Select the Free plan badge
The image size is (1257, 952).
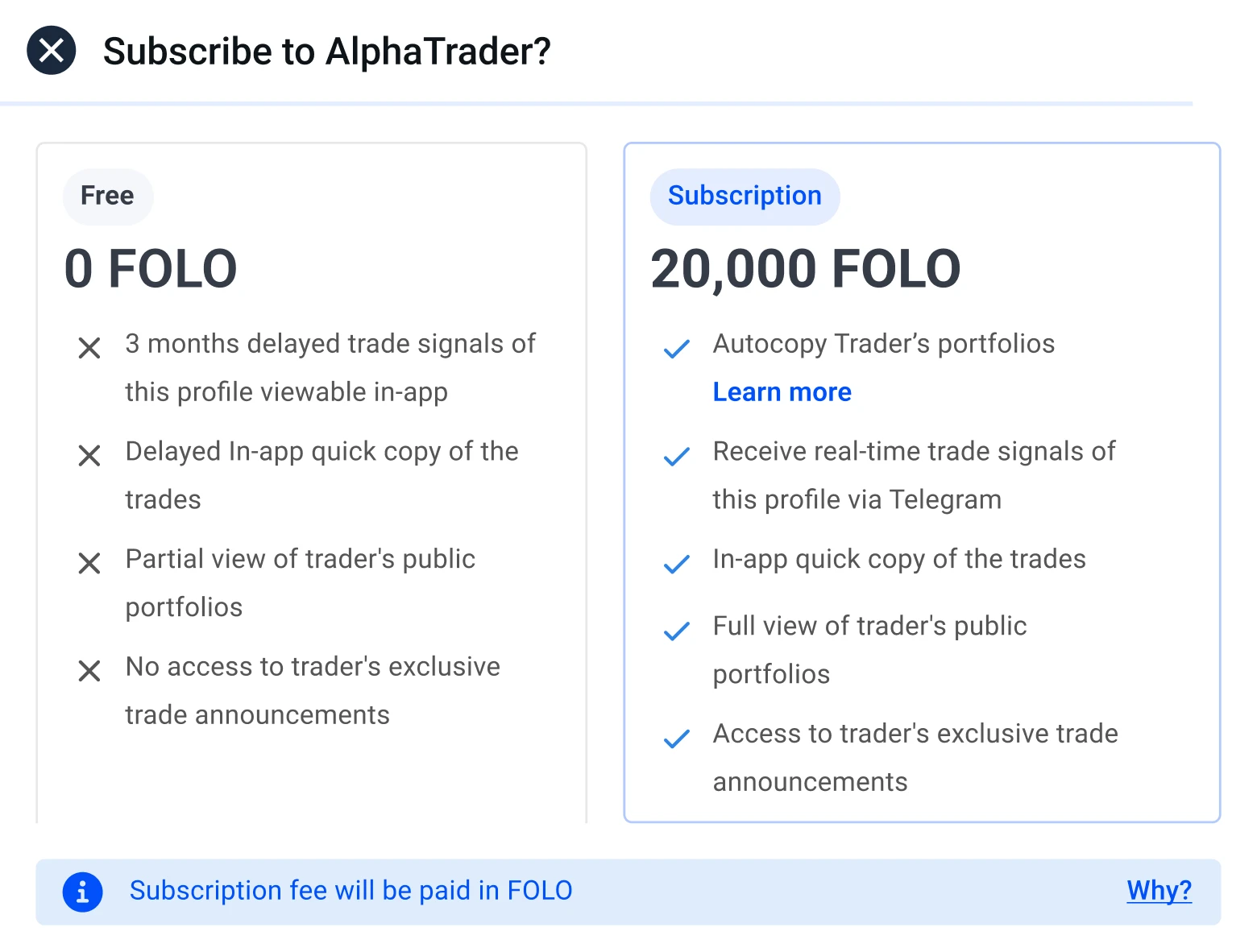click(107, 196)
